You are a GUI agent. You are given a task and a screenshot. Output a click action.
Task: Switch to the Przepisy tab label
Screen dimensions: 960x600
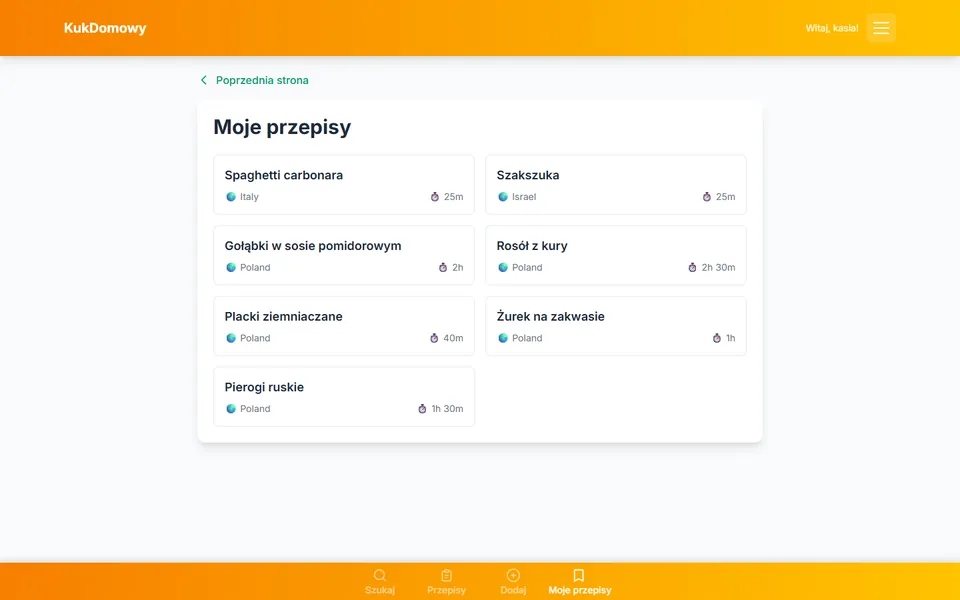coord(446,590)
